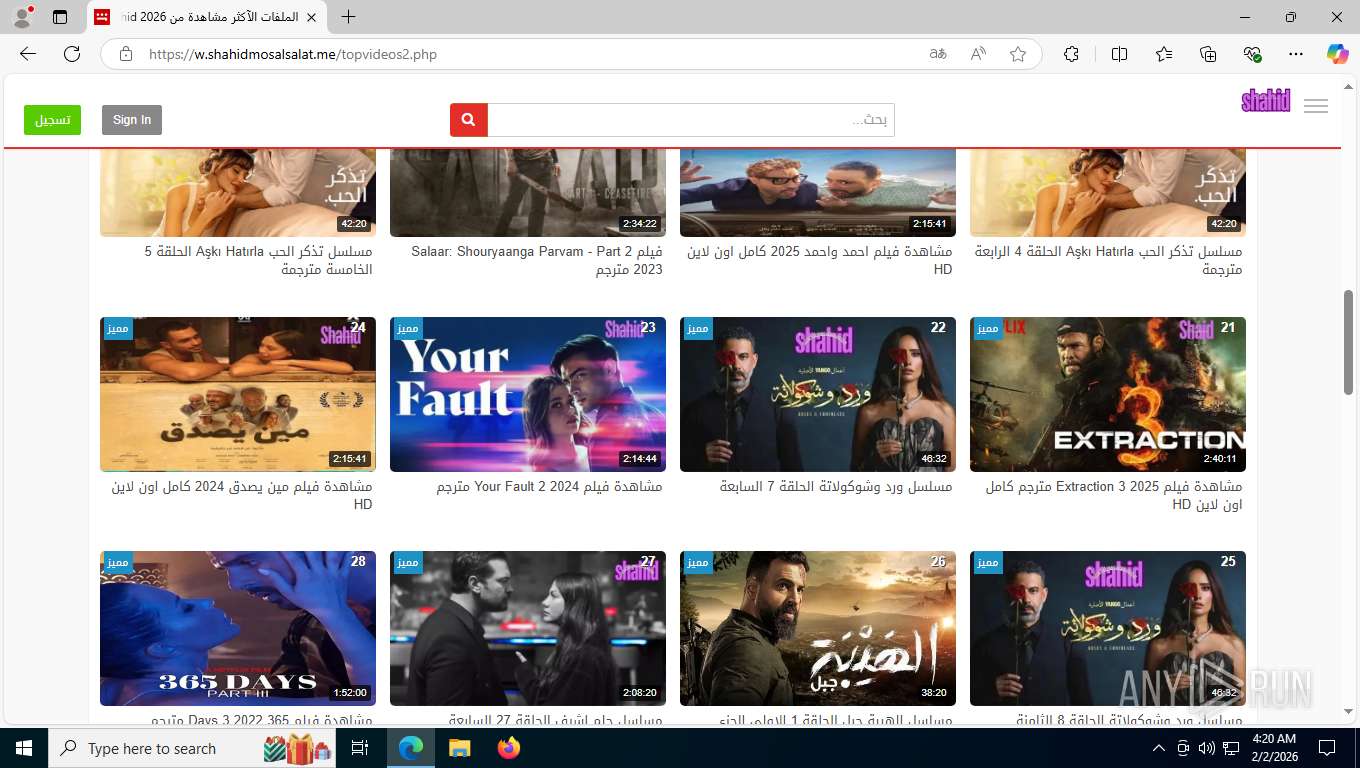Viewport: 1360px width, 768px height.
Task: Click the red search magnifier button
Action: (469, 120)
